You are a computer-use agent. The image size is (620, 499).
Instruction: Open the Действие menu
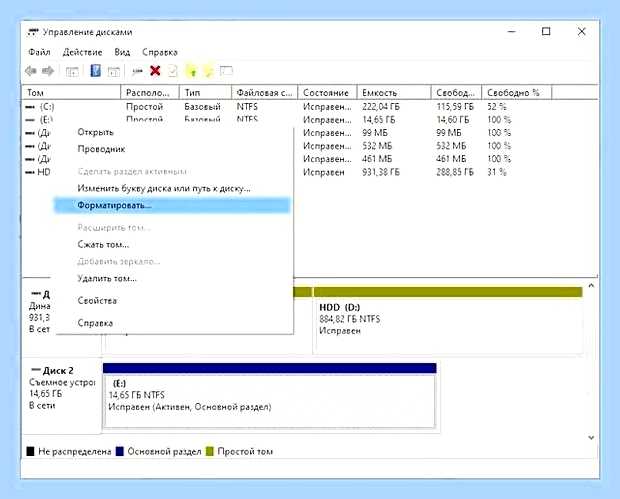(x=82, y=52)
